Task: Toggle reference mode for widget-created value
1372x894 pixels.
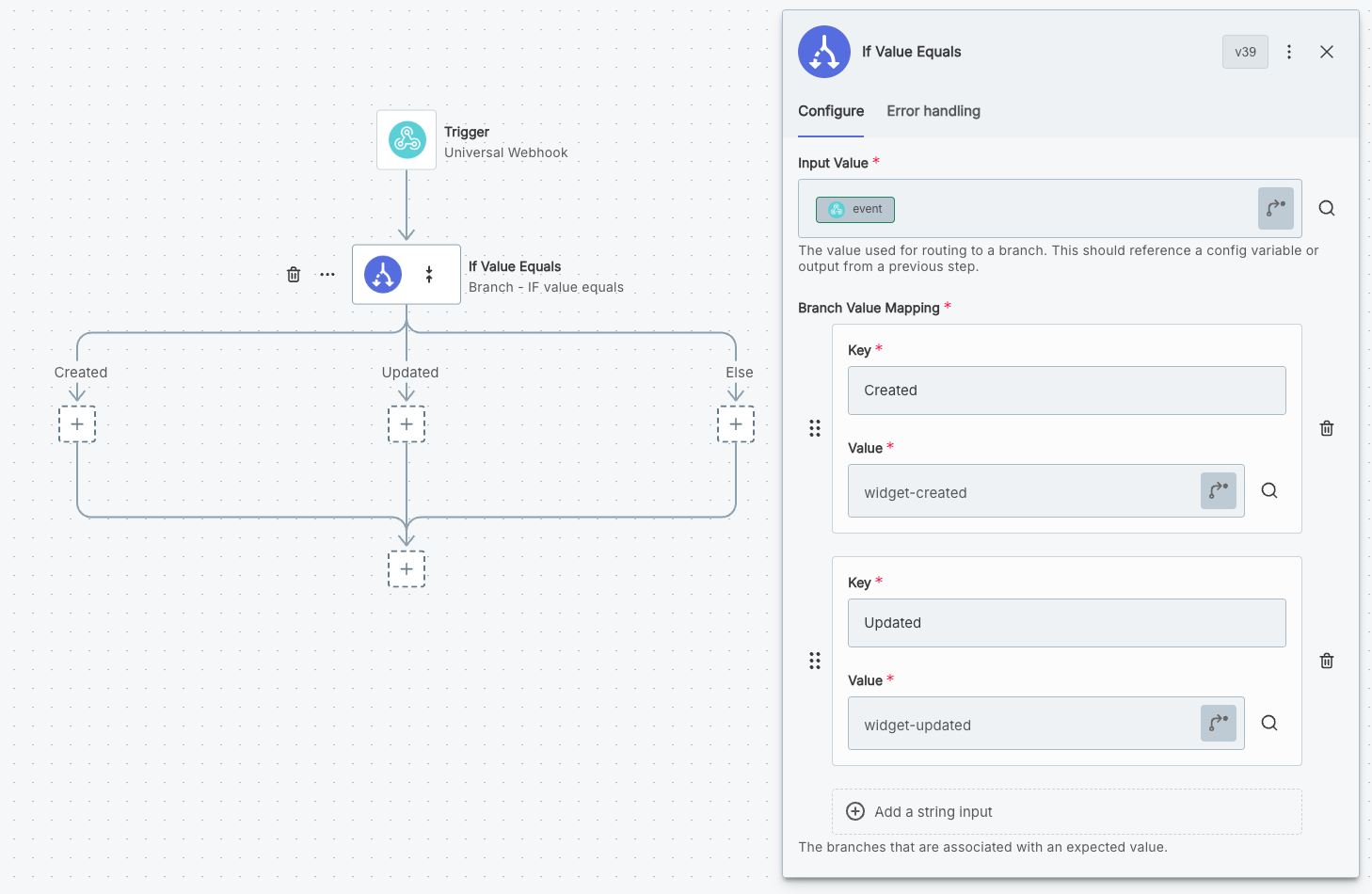Action: coord(1218,490)
